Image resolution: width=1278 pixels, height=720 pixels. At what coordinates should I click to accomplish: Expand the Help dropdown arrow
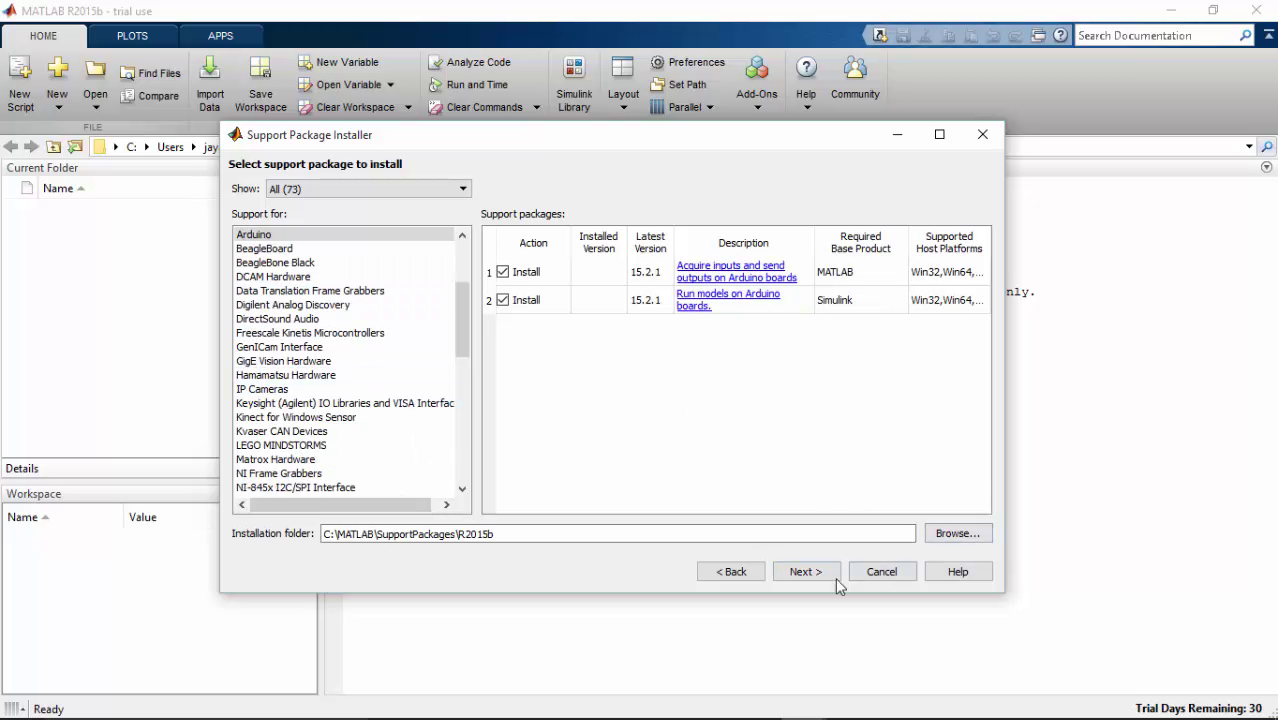coord(806,107)
